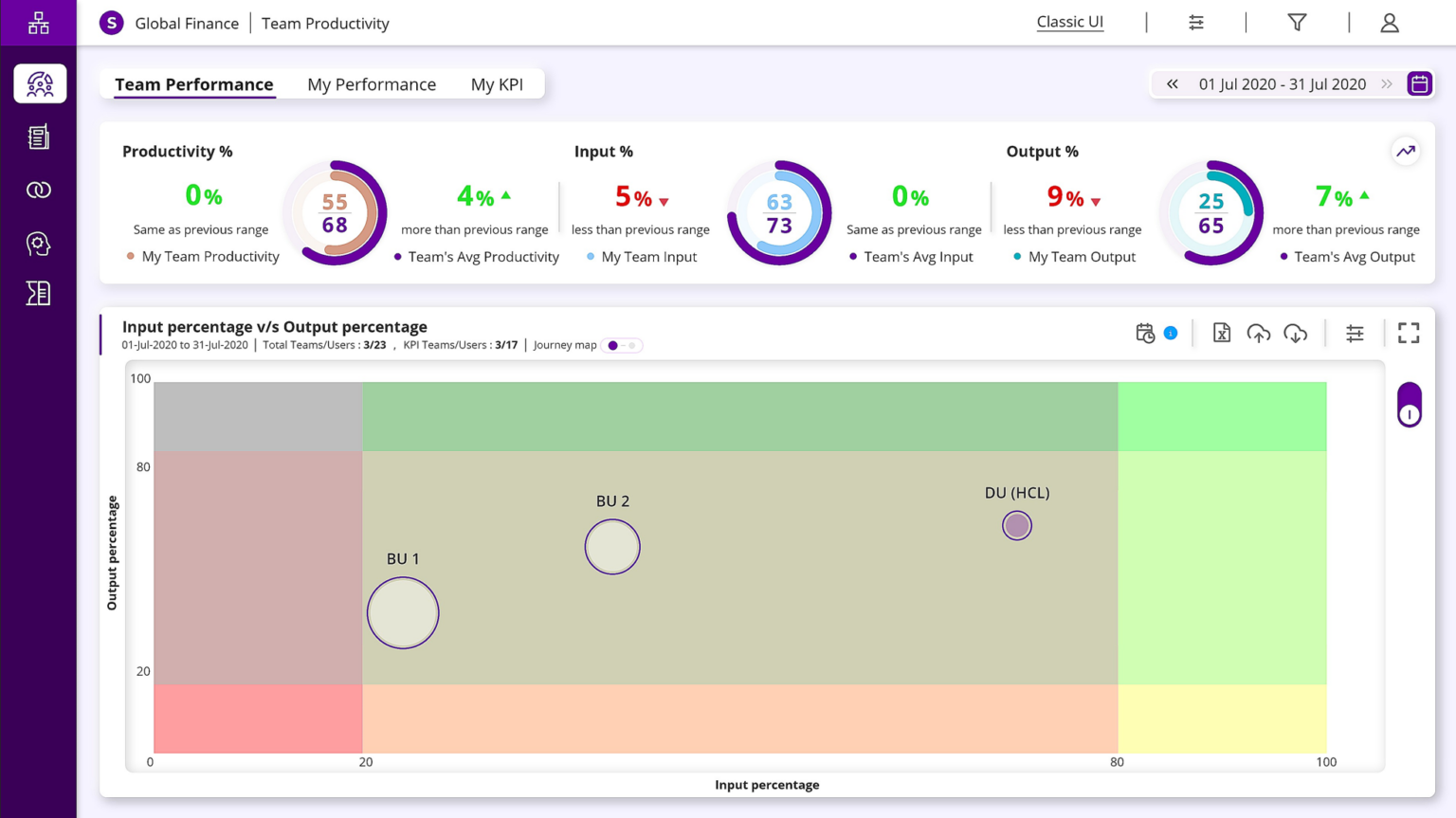Image resolution: width=1456 pixels, height=818 pixels.
Task: Flip the vertical toggle beside the chart
Action: [1409, 405]
